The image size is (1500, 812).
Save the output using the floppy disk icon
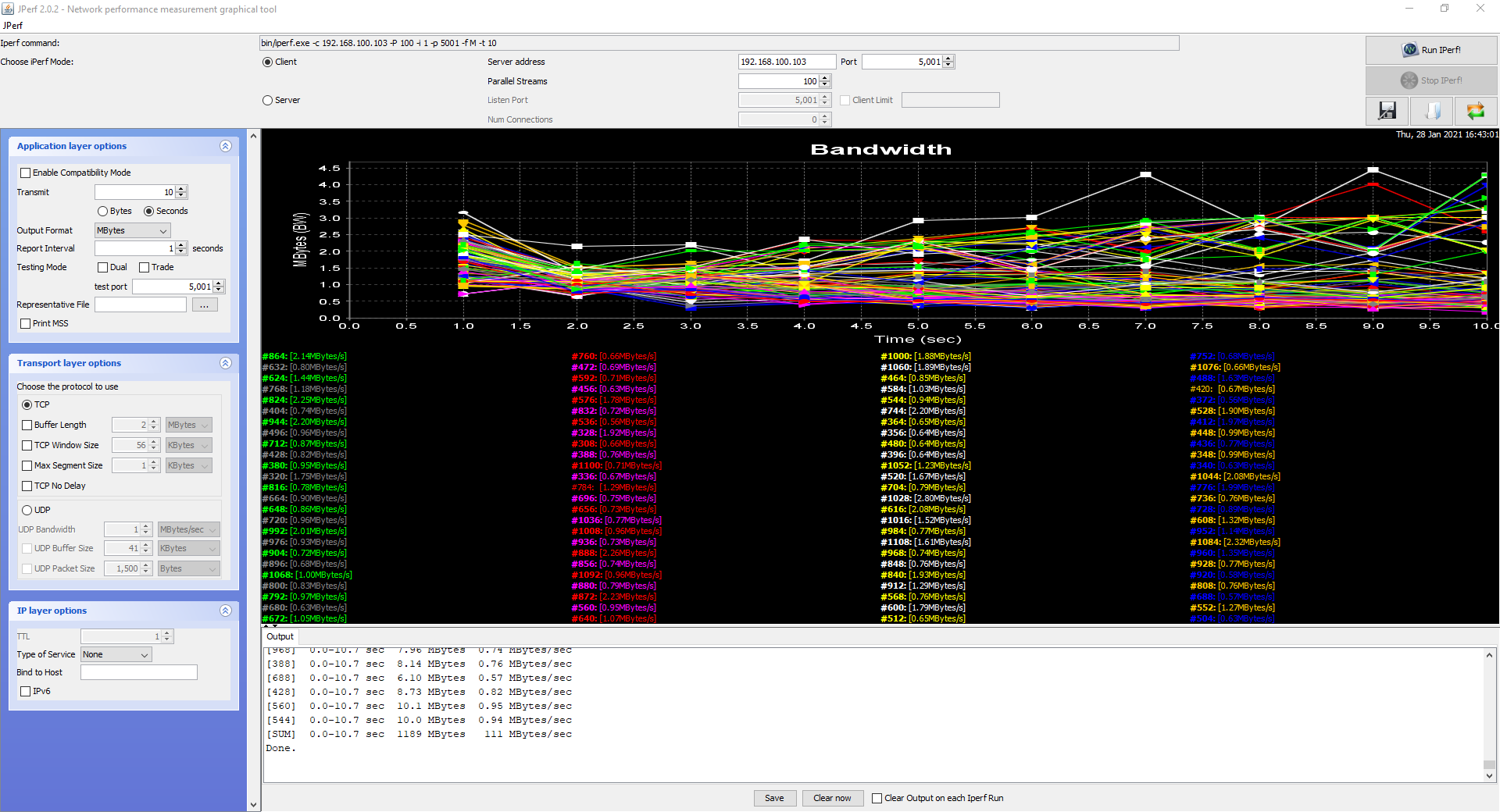[x=1387, y=110]
